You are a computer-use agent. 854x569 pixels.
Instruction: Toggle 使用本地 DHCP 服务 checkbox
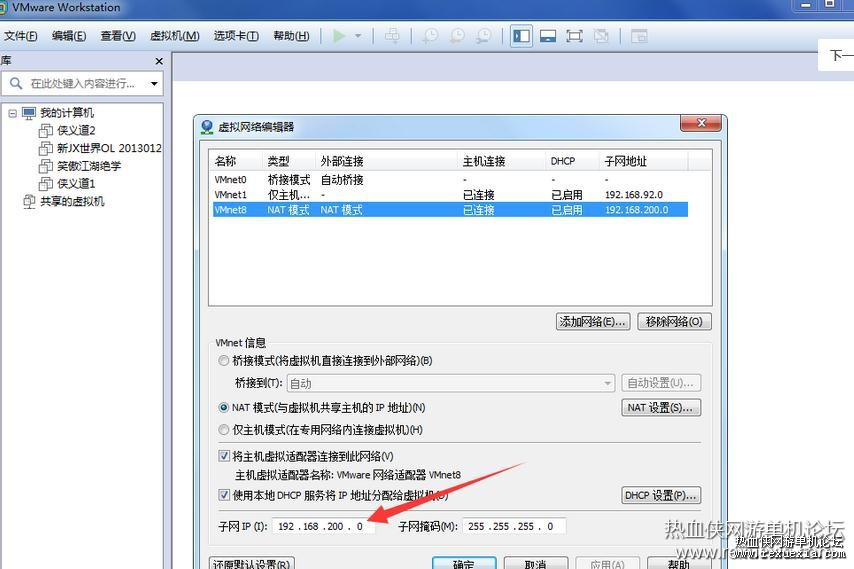click(224, 495)
